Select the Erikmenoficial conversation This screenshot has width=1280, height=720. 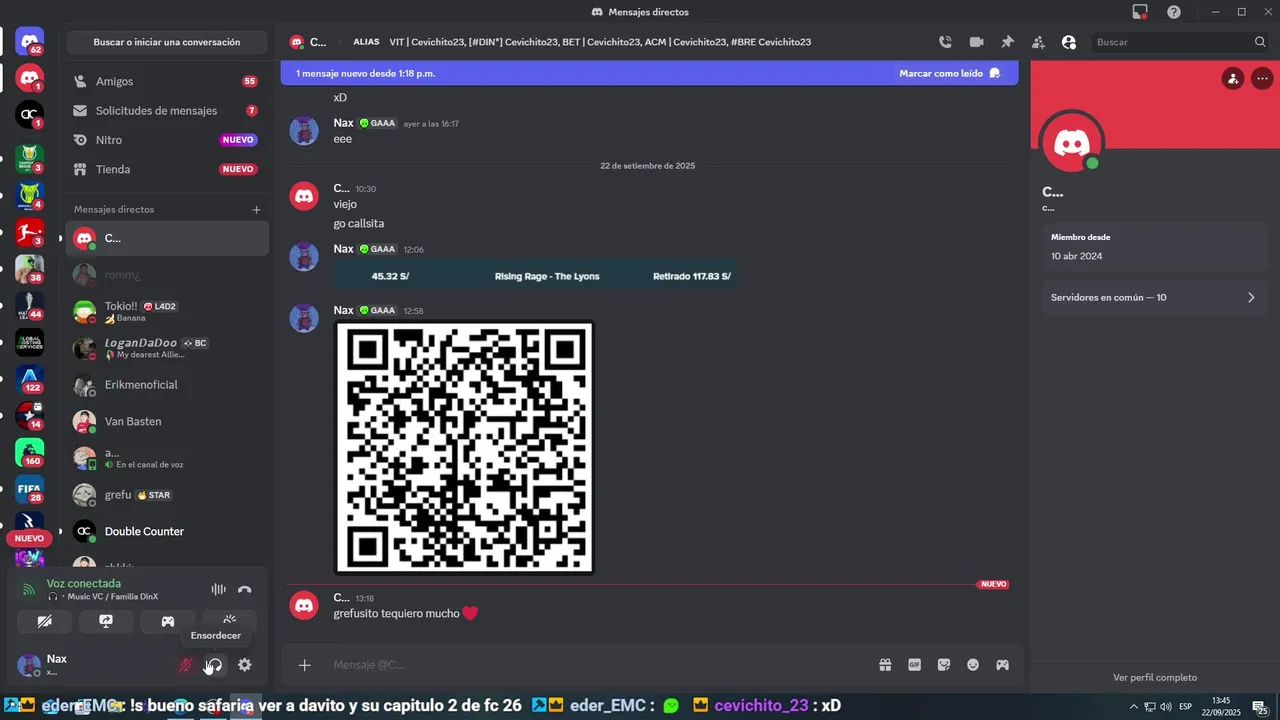[x=167, y=385]
